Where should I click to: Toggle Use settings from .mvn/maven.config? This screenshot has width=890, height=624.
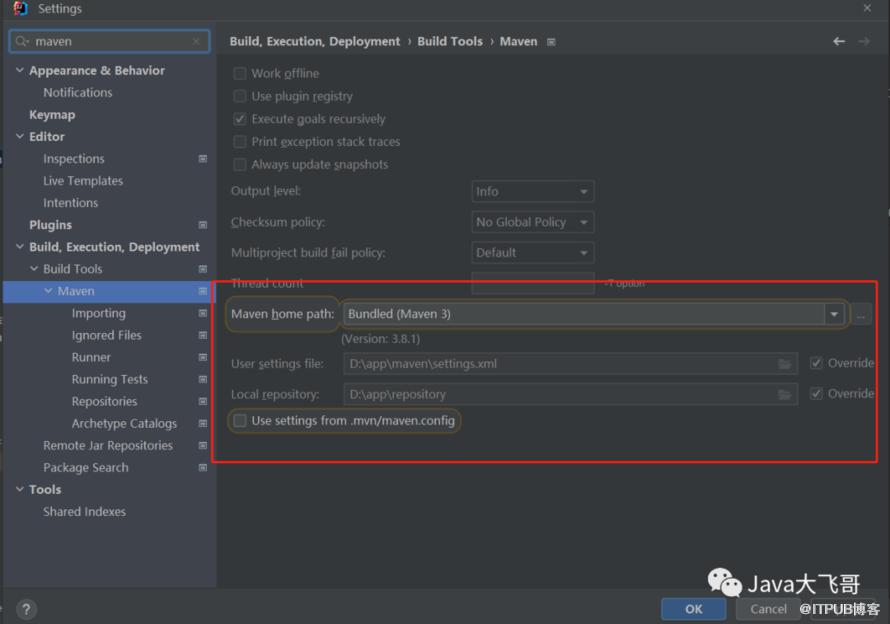240,421
